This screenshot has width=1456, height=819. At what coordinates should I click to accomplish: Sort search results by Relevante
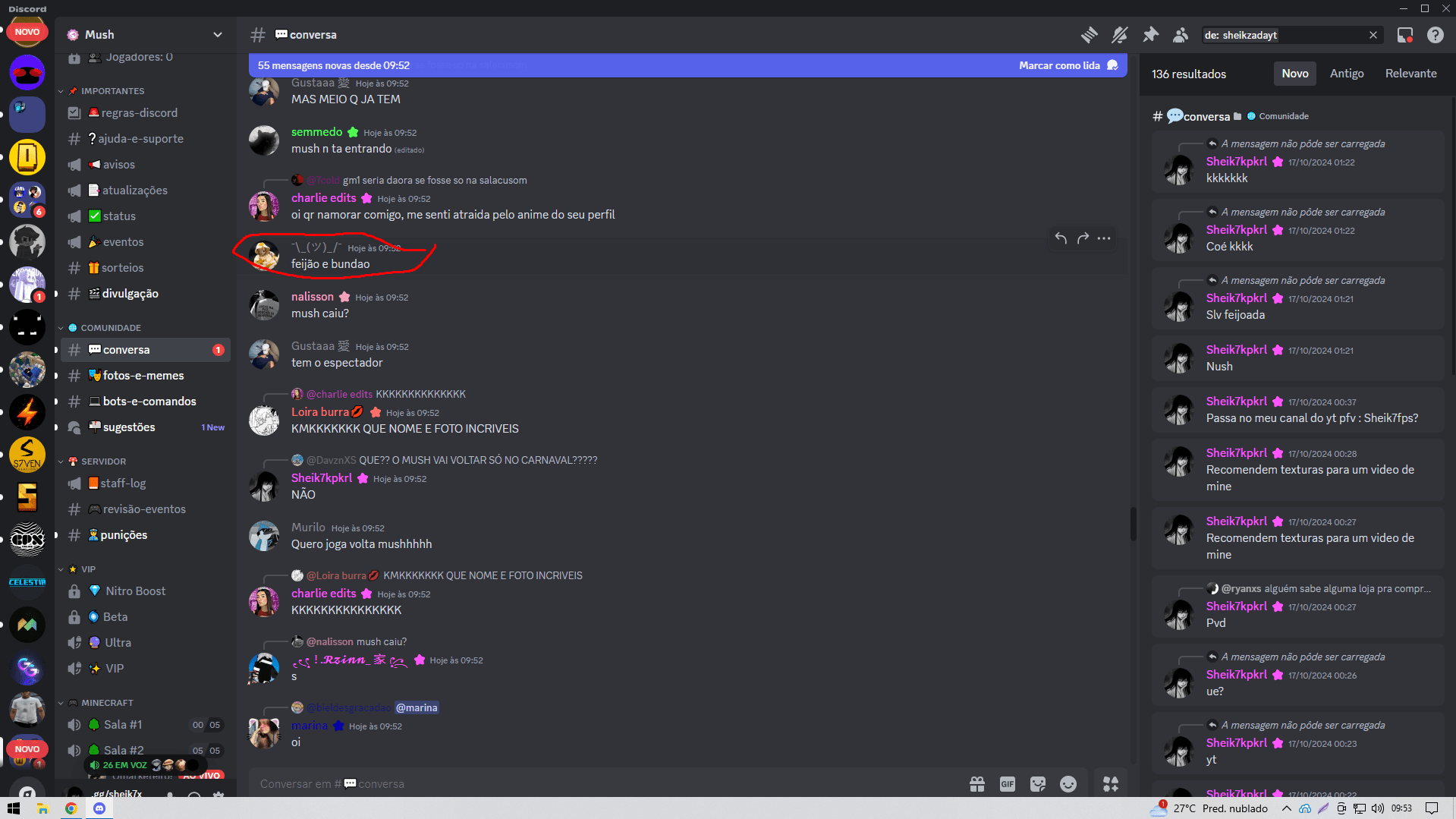coord(1410,74)
